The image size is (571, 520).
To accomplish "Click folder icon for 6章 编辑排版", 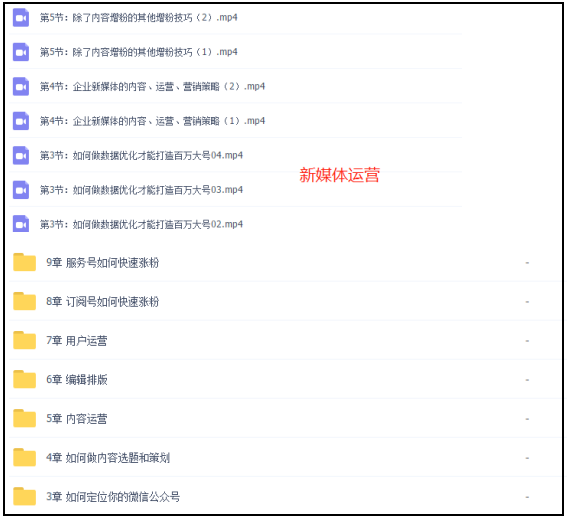I will [x=24, y=379].
